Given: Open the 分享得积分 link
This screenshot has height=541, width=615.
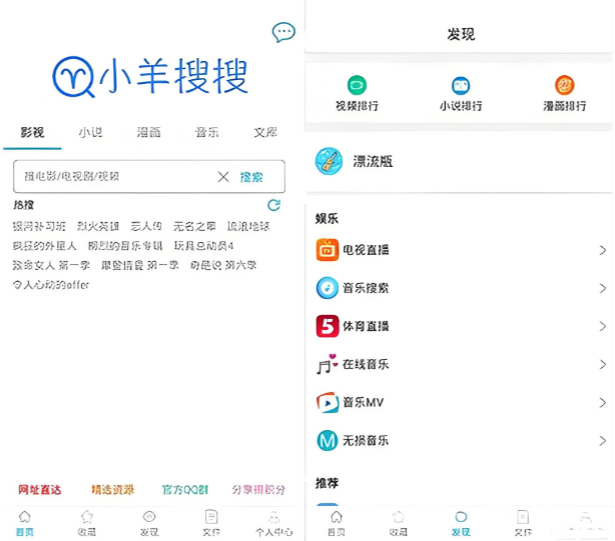Looking at the screenshot, I should tap(258, 490).
